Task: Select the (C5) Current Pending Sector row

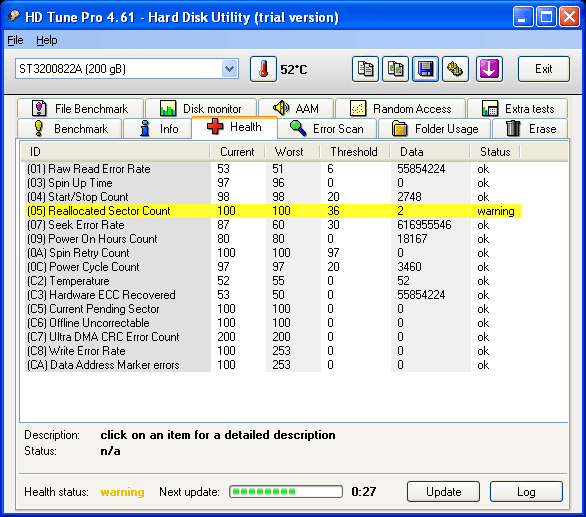Action: click(273, 309)
